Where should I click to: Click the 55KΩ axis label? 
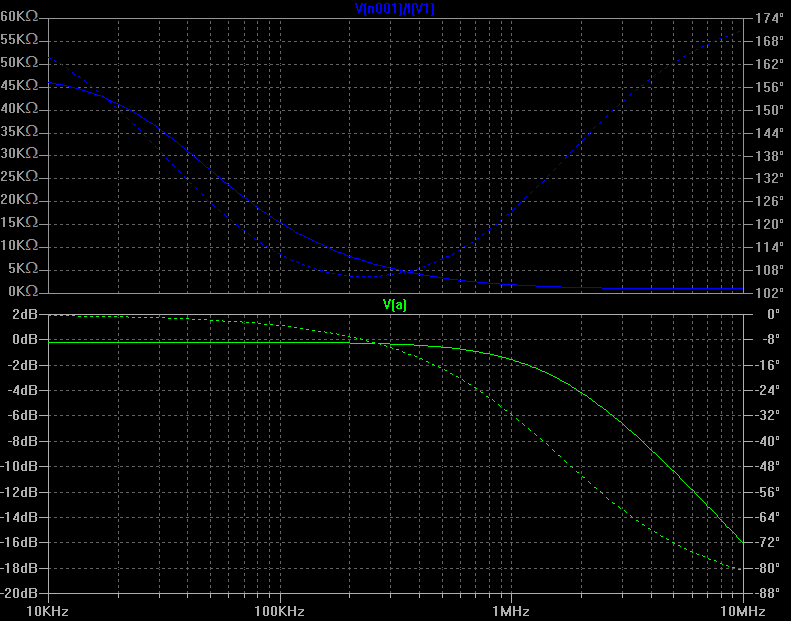19,39
